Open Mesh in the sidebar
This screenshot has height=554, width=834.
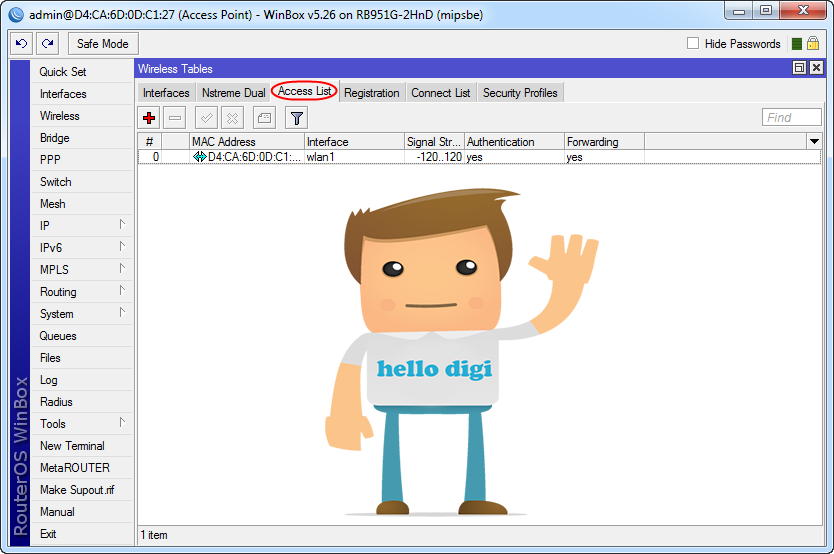tap(82, 204)
